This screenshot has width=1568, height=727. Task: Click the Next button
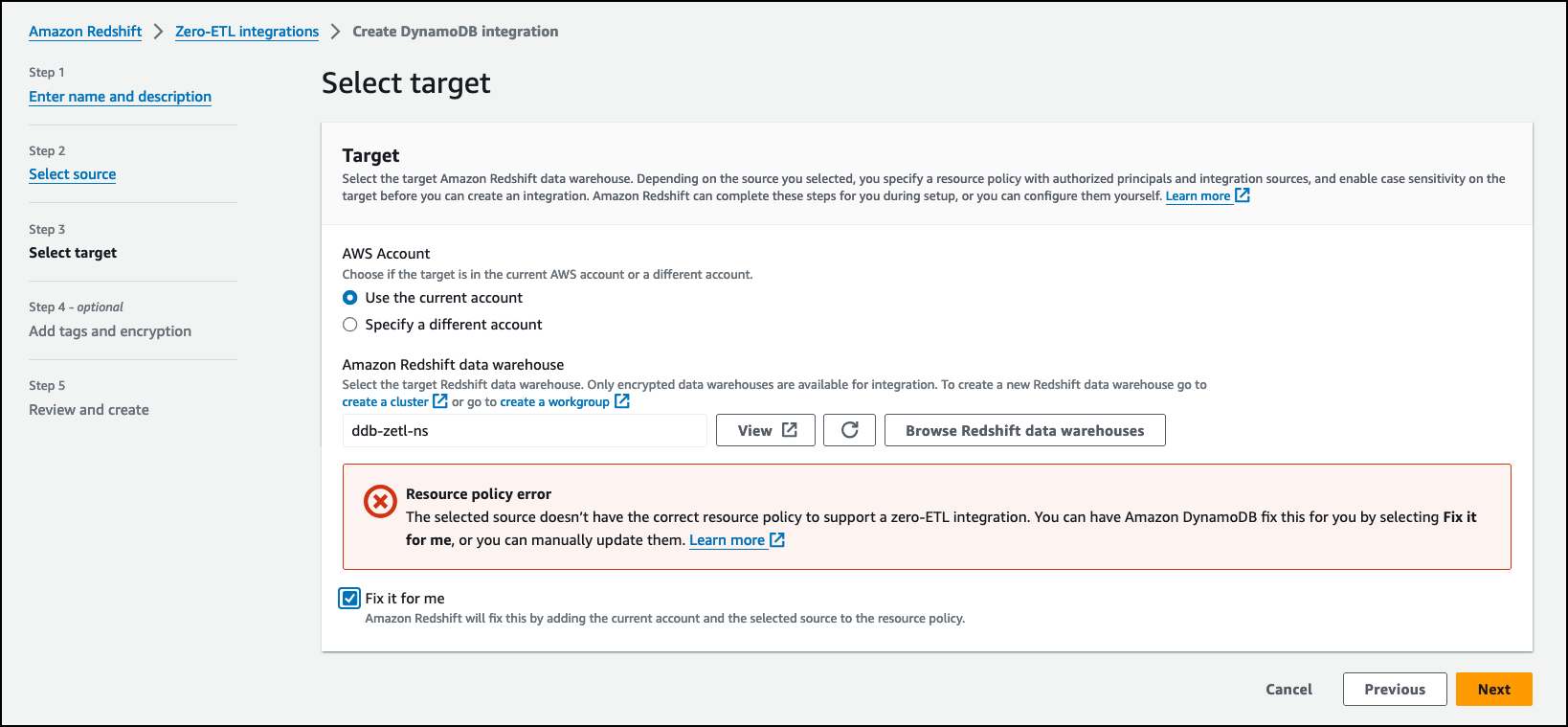point(1493,689)
